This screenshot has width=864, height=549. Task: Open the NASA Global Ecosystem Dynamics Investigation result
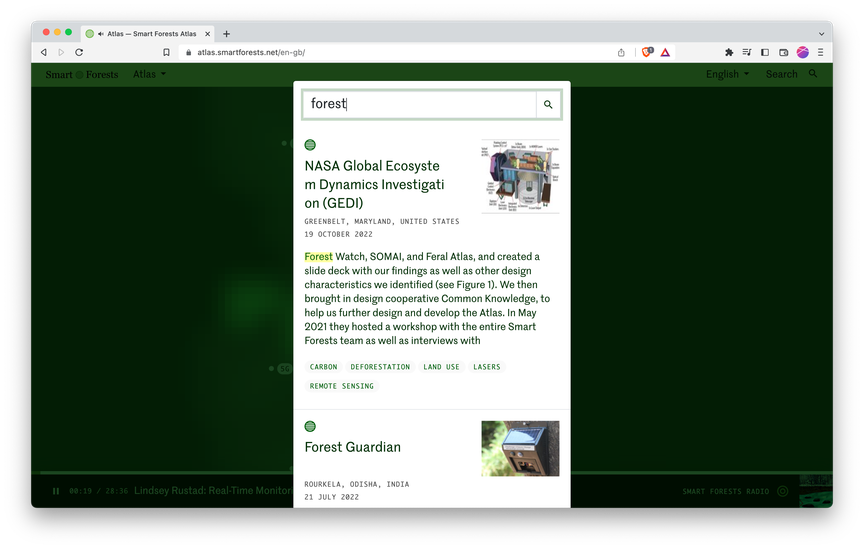[x=374, y=184]
